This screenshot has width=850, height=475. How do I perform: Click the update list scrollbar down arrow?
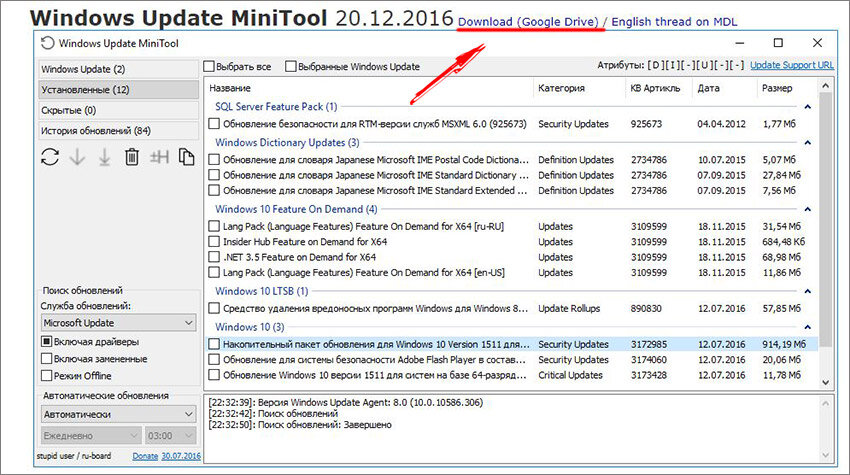tap(825, 382)
